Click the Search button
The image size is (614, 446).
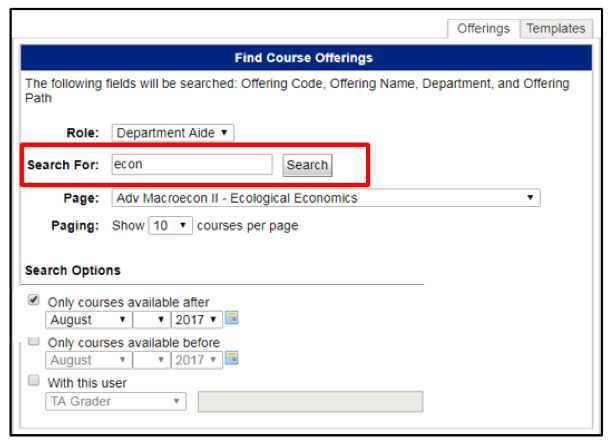tap(307, 165)
